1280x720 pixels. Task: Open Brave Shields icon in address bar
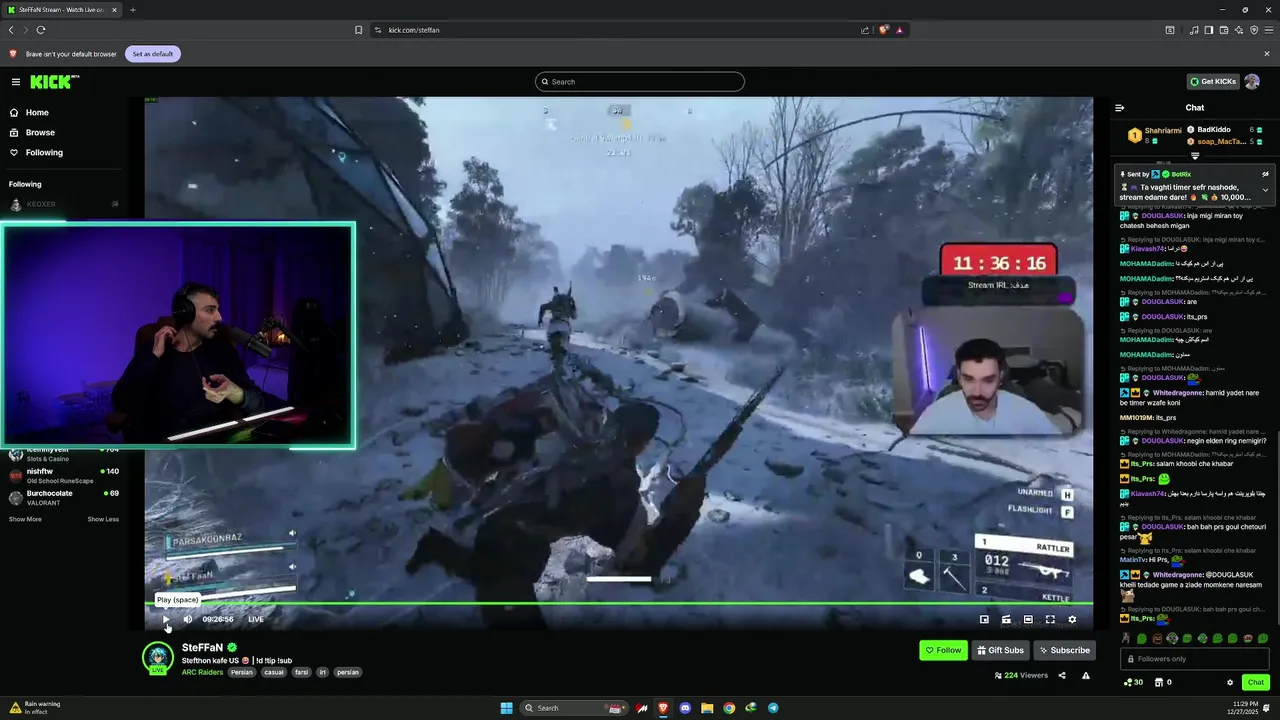coord(884,30)
